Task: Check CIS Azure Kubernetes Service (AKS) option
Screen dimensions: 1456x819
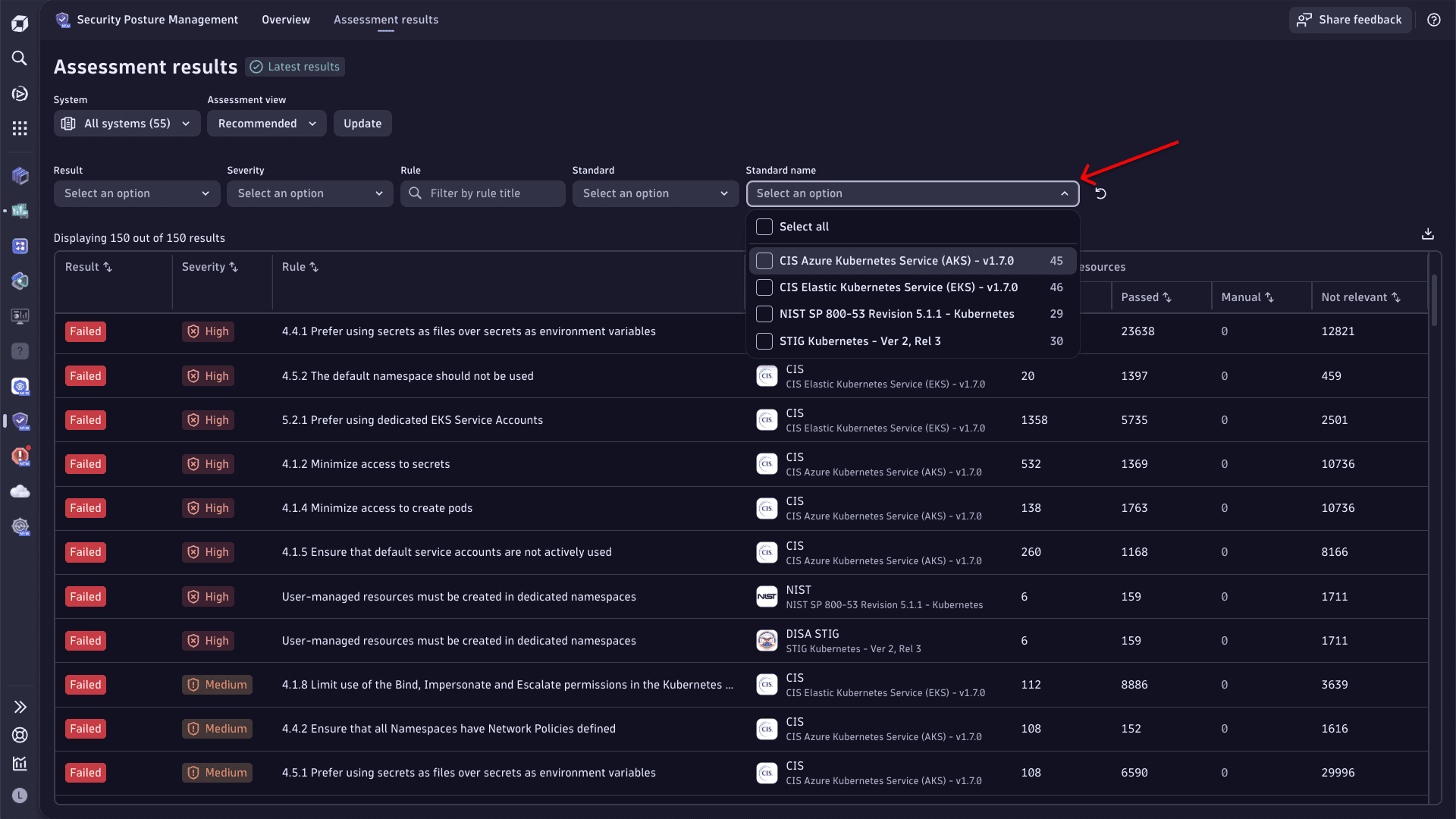Action: pos(764,261)
